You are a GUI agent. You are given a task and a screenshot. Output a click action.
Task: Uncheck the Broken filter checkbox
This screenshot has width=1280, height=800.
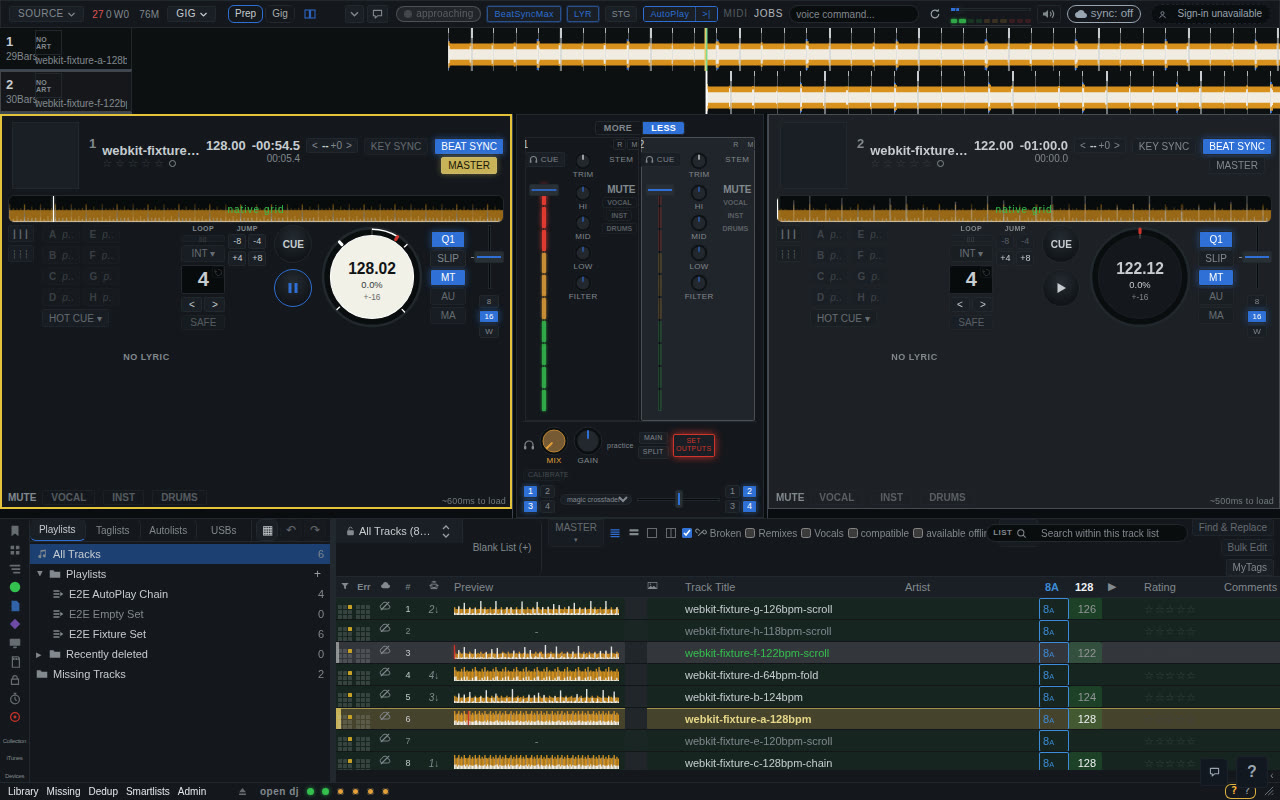(687, 533)
